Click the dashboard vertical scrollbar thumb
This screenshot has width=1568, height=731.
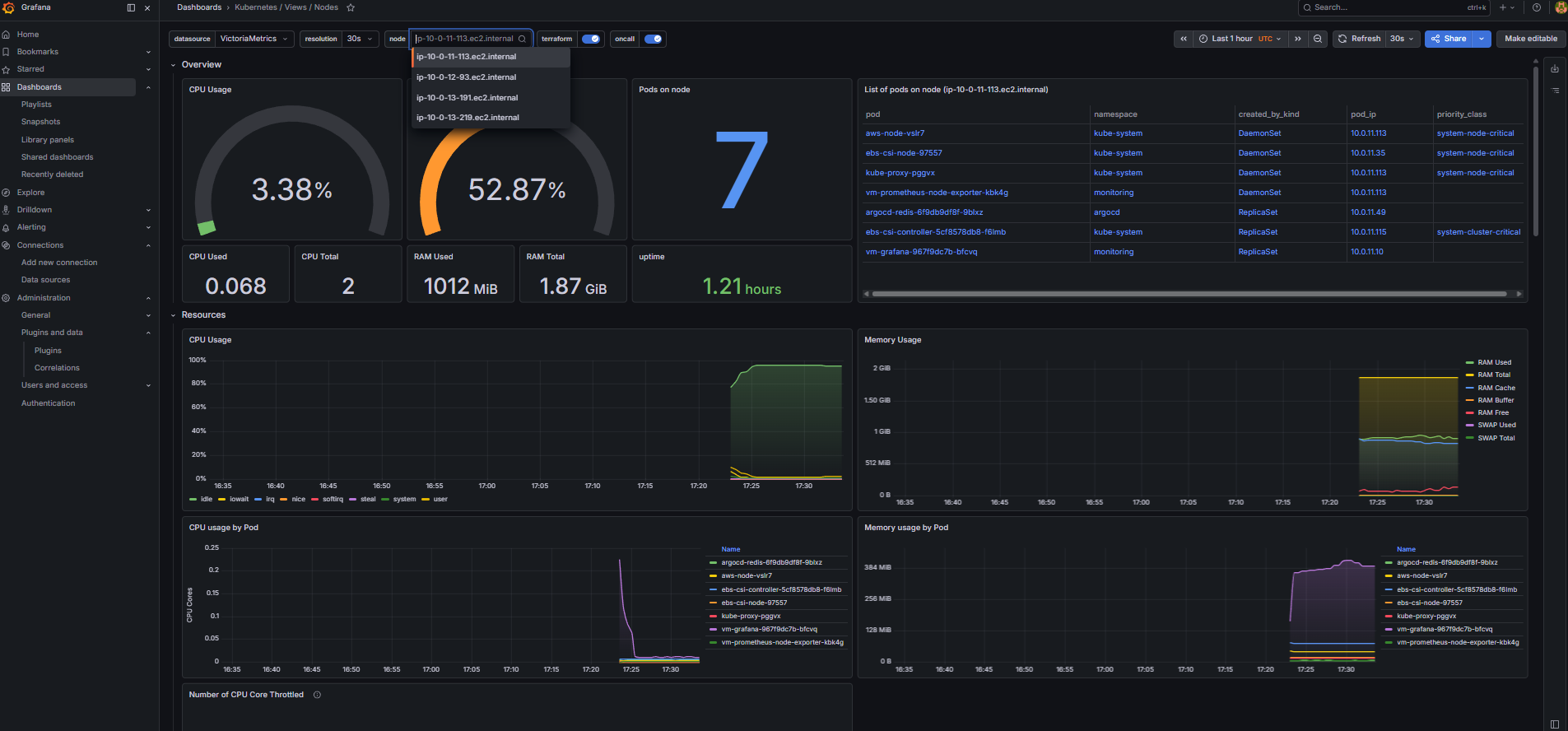[x=1536, y=151]
